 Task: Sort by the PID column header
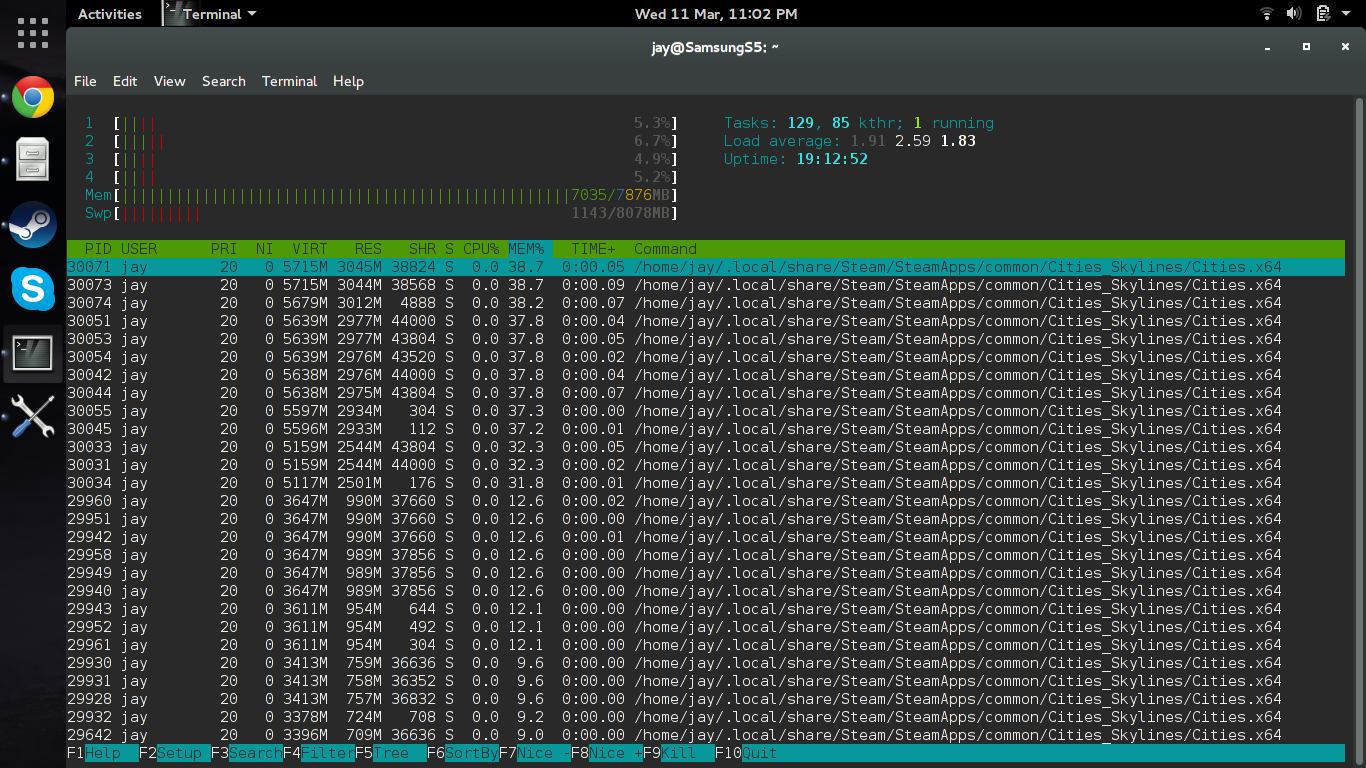tap(98, 249)
